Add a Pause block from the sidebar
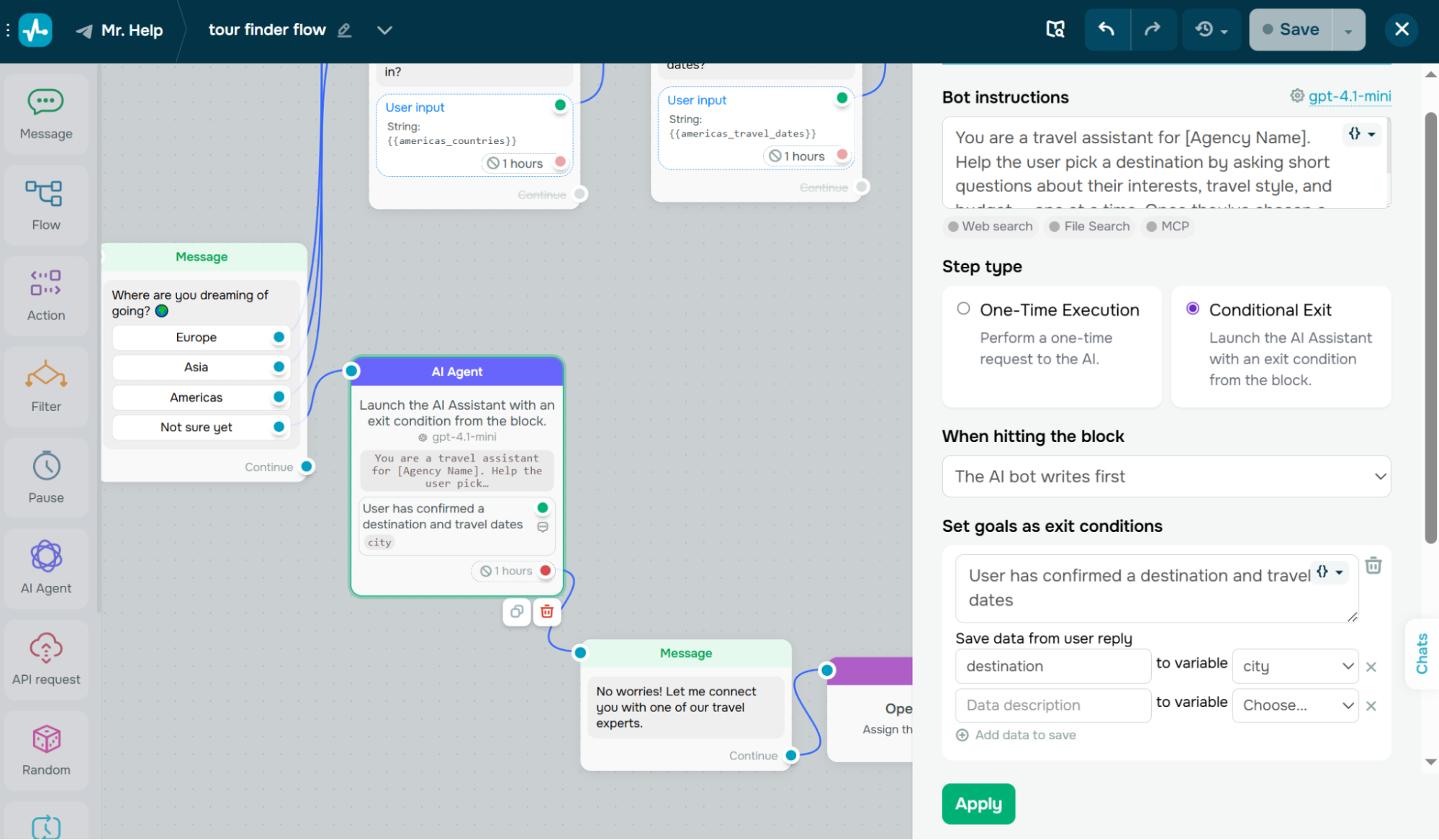1439x840 pixels. tap(45, 477)
